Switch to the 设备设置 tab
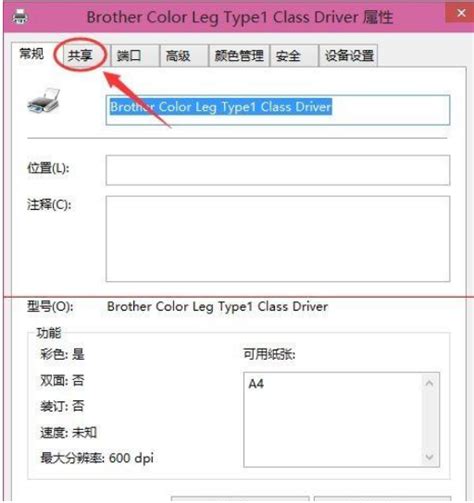The image size is (474, 503). click(x=348, y=55)
